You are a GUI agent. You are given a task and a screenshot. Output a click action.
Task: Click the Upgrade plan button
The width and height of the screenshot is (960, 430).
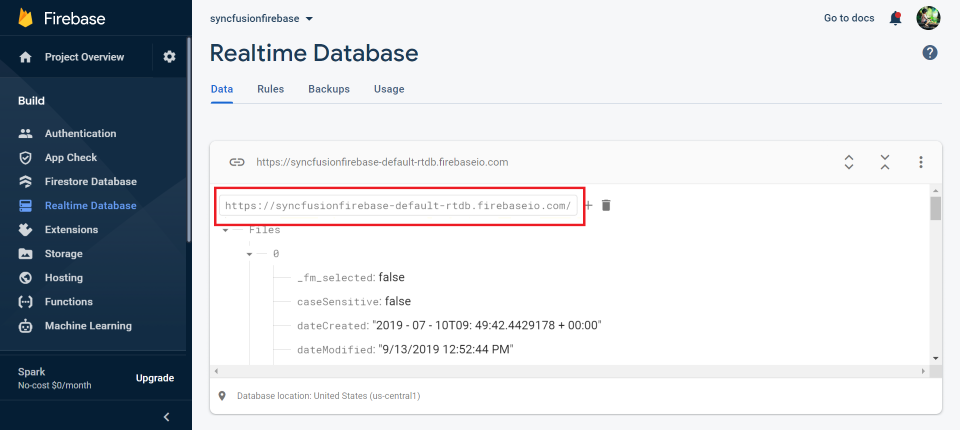(x=155, y=378)
